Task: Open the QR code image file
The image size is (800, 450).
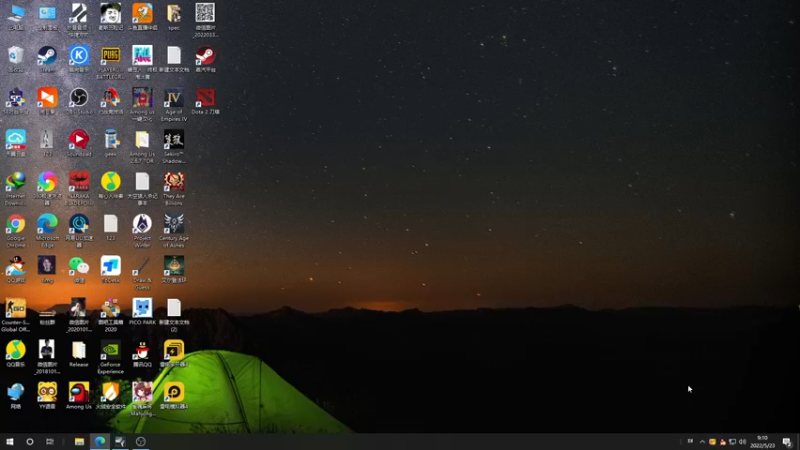Action: coord(205,14)
